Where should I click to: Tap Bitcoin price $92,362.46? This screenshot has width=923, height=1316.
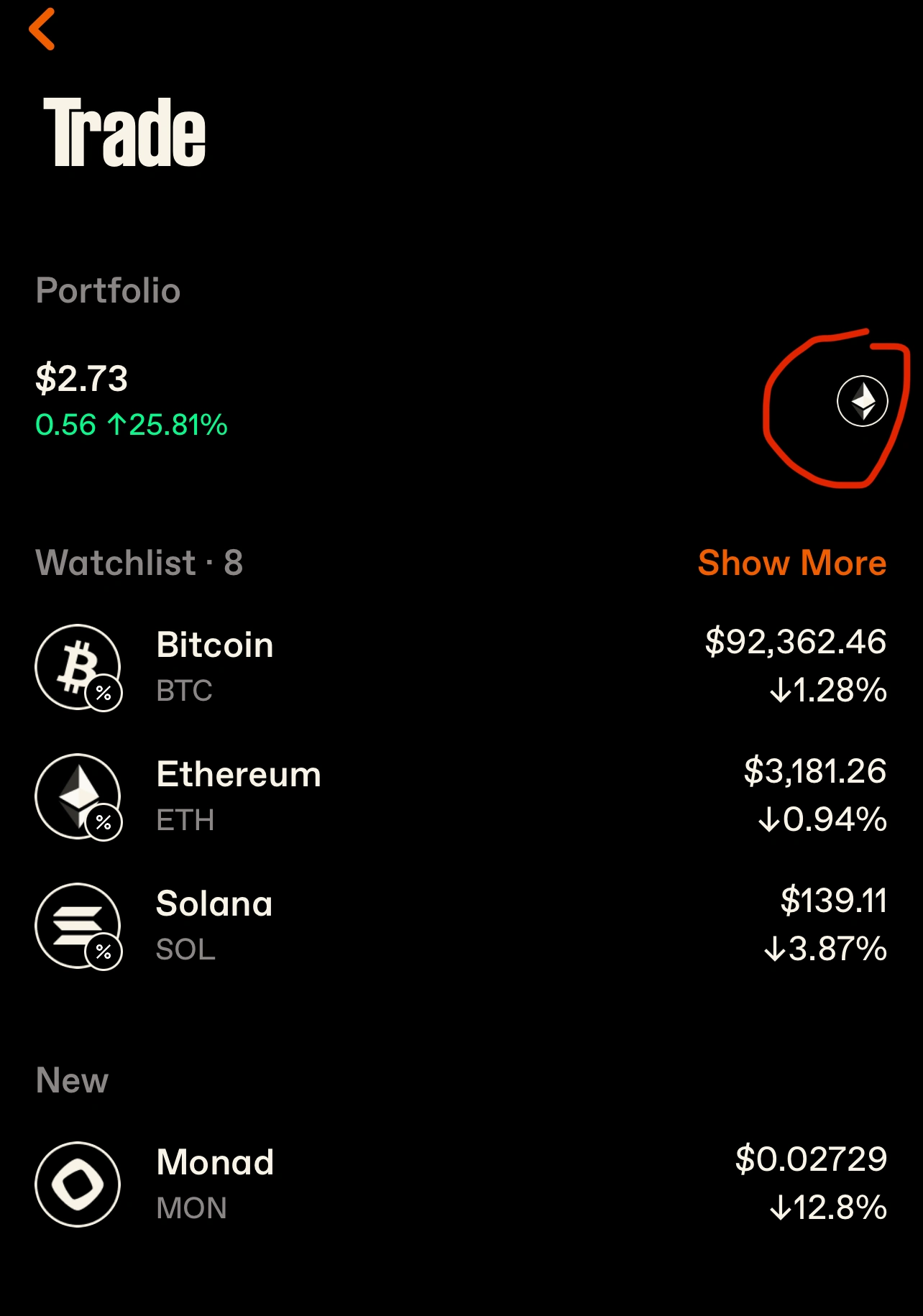point(796,641)
